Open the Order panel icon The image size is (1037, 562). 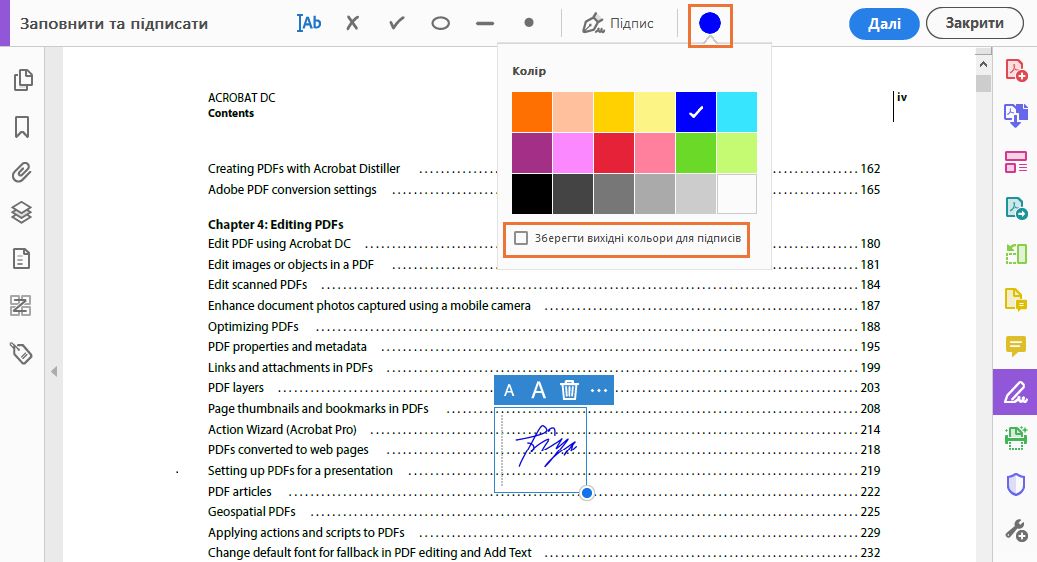(21, 305)
